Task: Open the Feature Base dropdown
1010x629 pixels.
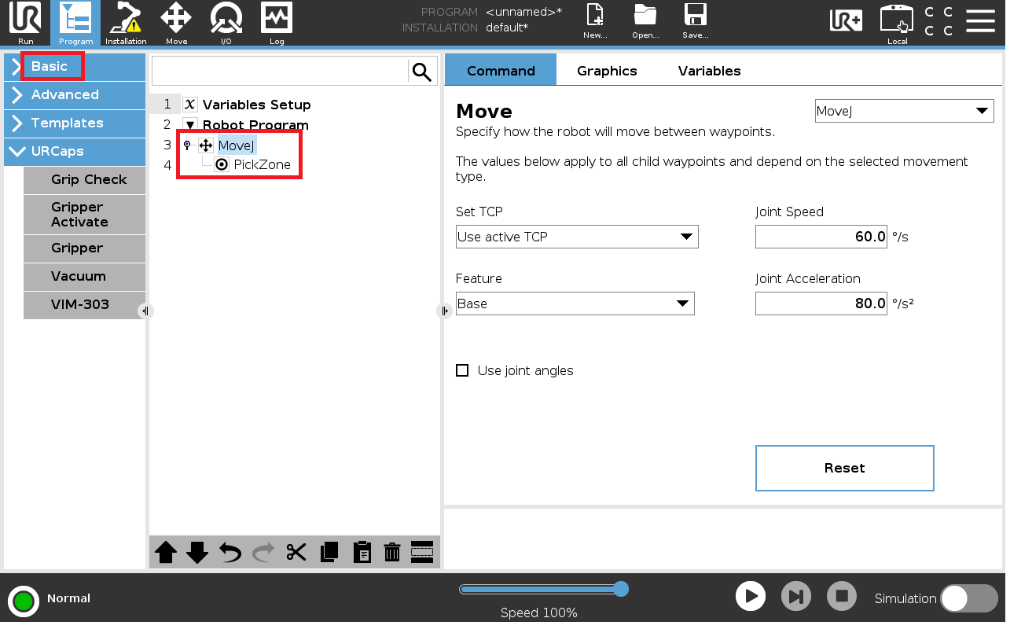Action: pyautogui.click(x=575, y=304)
